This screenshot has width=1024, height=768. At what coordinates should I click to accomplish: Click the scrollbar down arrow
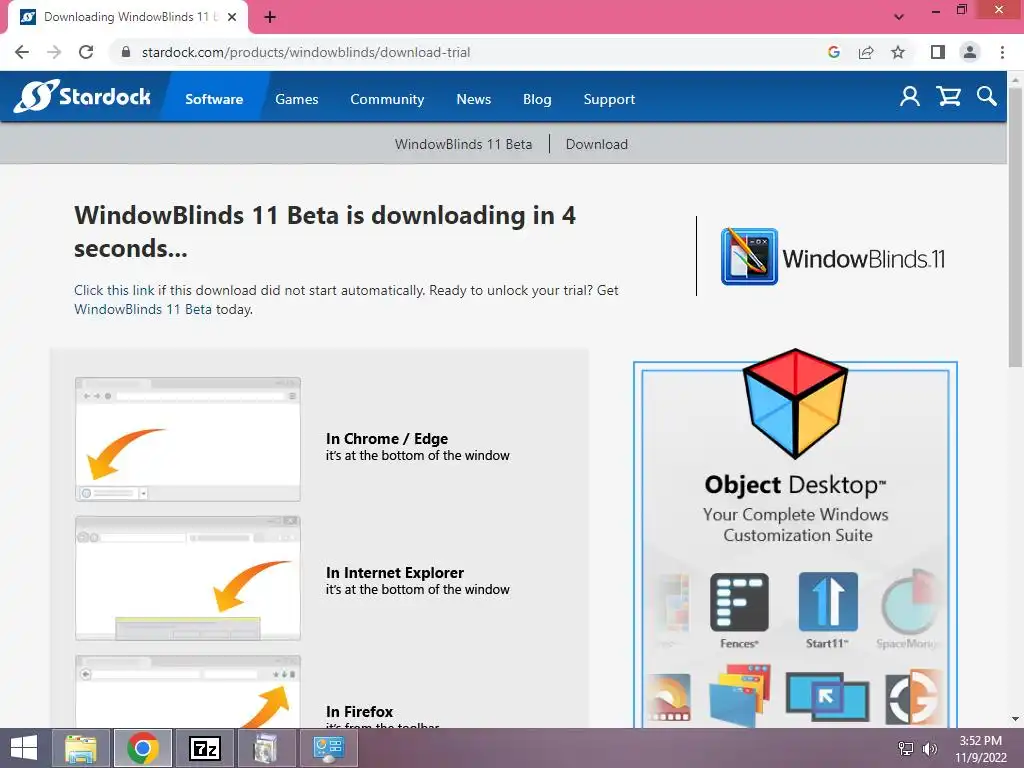coord(1015,719)
